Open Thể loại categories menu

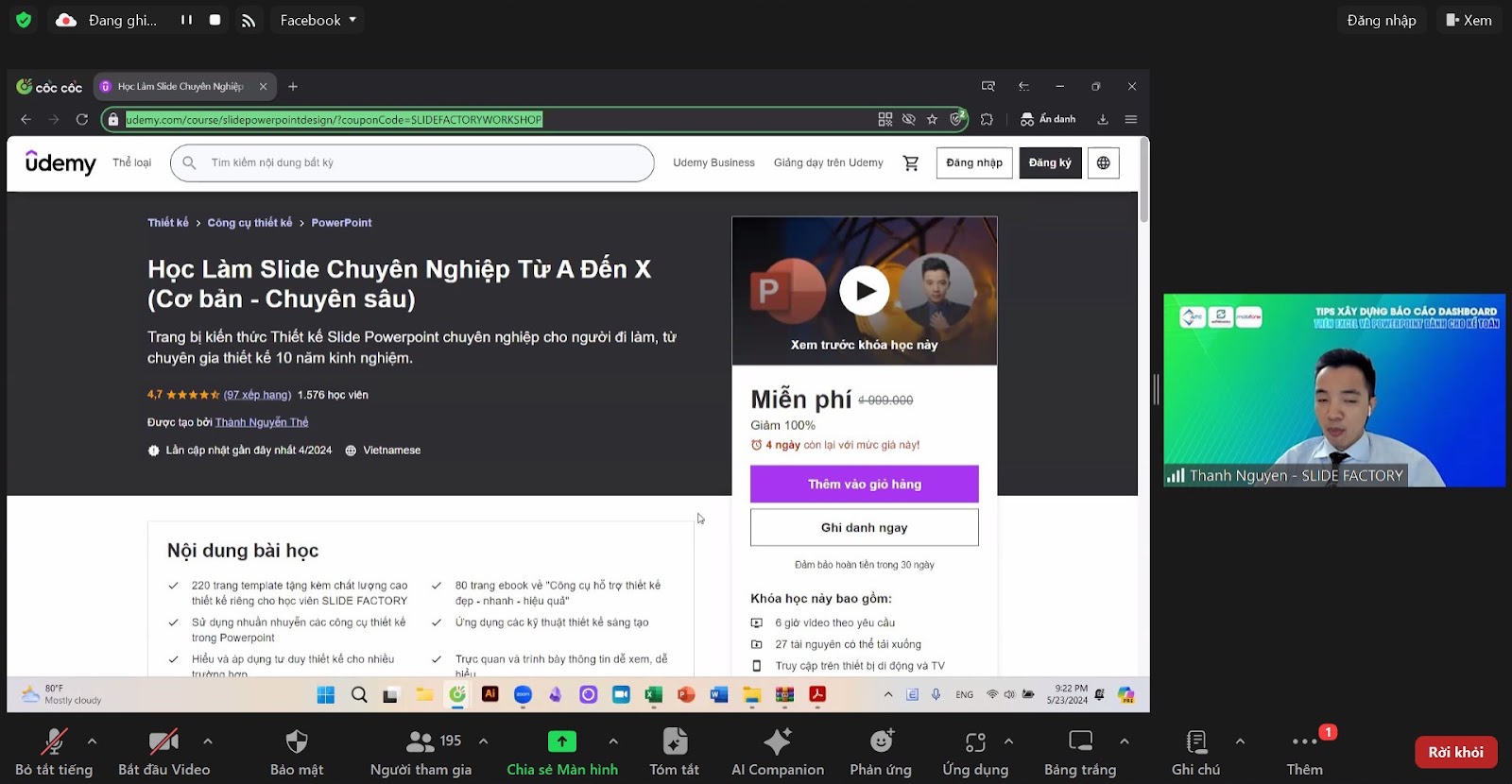tap(132, 162)
